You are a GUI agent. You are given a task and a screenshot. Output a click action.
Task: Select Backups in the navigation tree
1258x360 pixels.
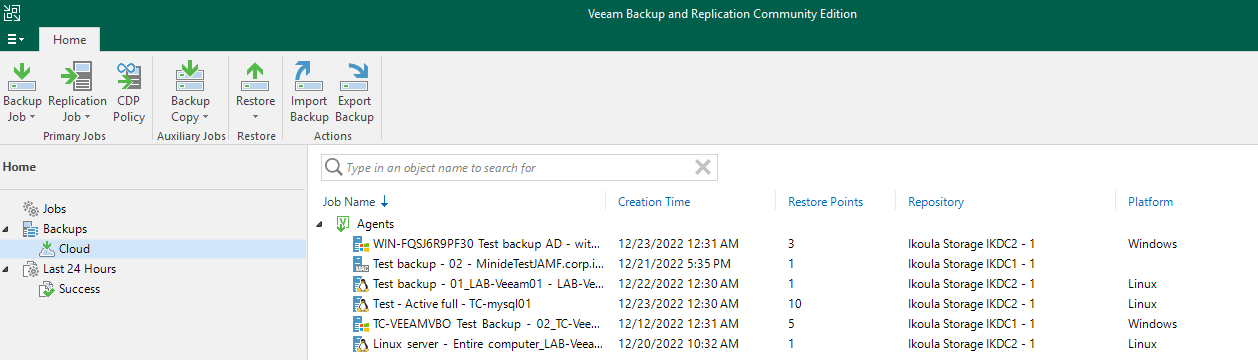point(64,229)
